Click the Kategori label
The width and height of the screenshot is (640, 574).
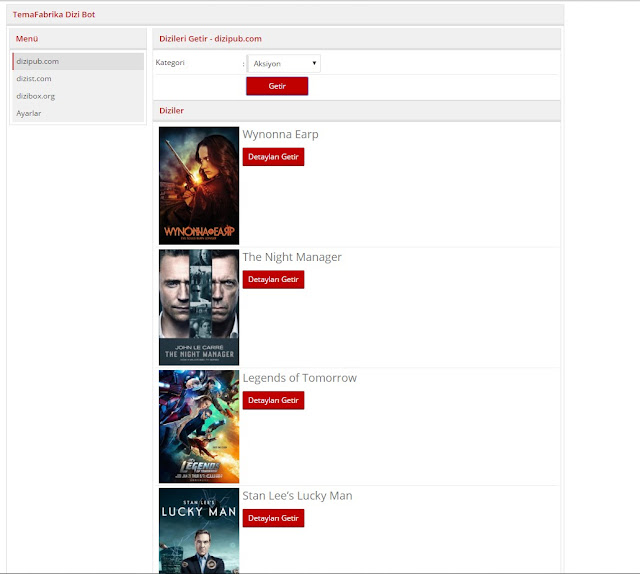170,62
